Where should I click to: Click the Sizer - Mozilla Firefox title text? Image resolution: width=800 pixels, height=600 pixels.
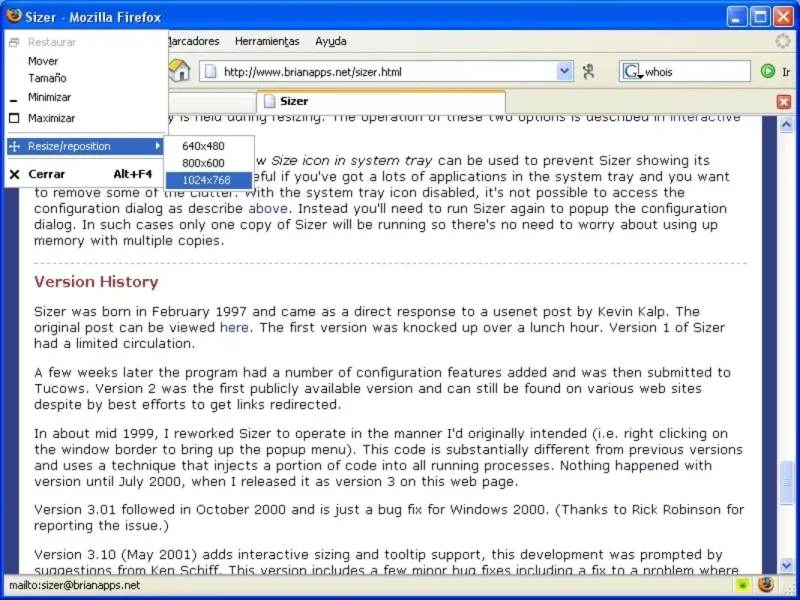coord(93,17)
